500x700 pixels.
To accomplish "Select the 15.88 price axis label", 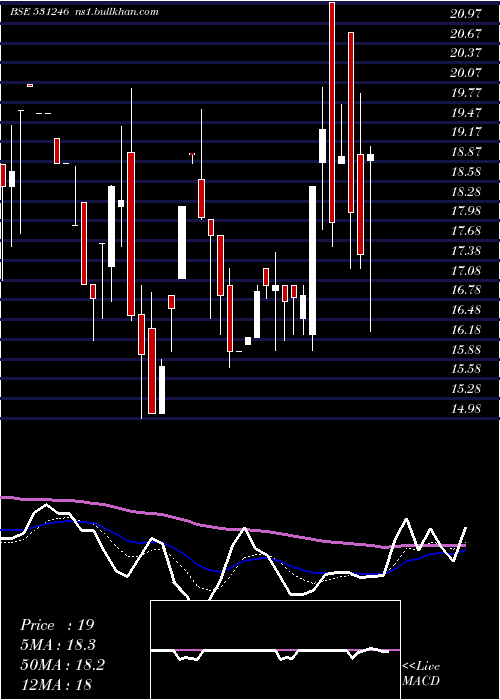I will (466, 350).
